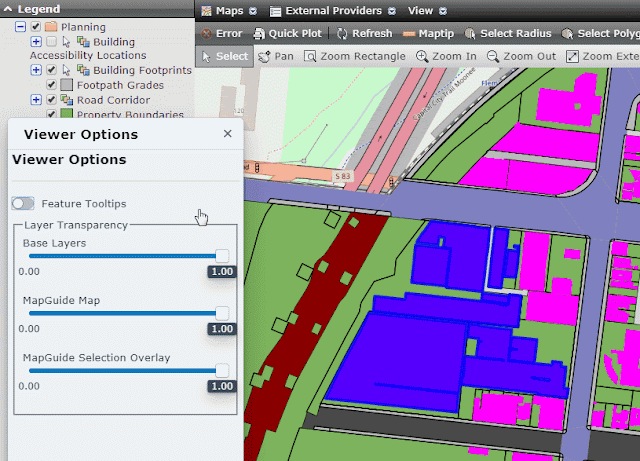
Task: Click the Select arrow cursor icon
Action: point(206,56)
